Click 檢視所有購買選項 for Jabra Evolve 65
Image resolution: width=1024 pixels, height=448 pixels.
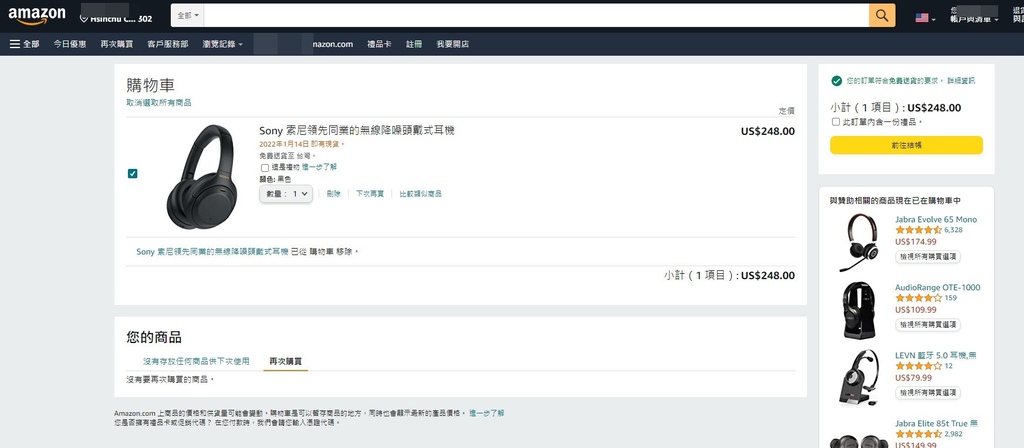[x=928, y=257]
